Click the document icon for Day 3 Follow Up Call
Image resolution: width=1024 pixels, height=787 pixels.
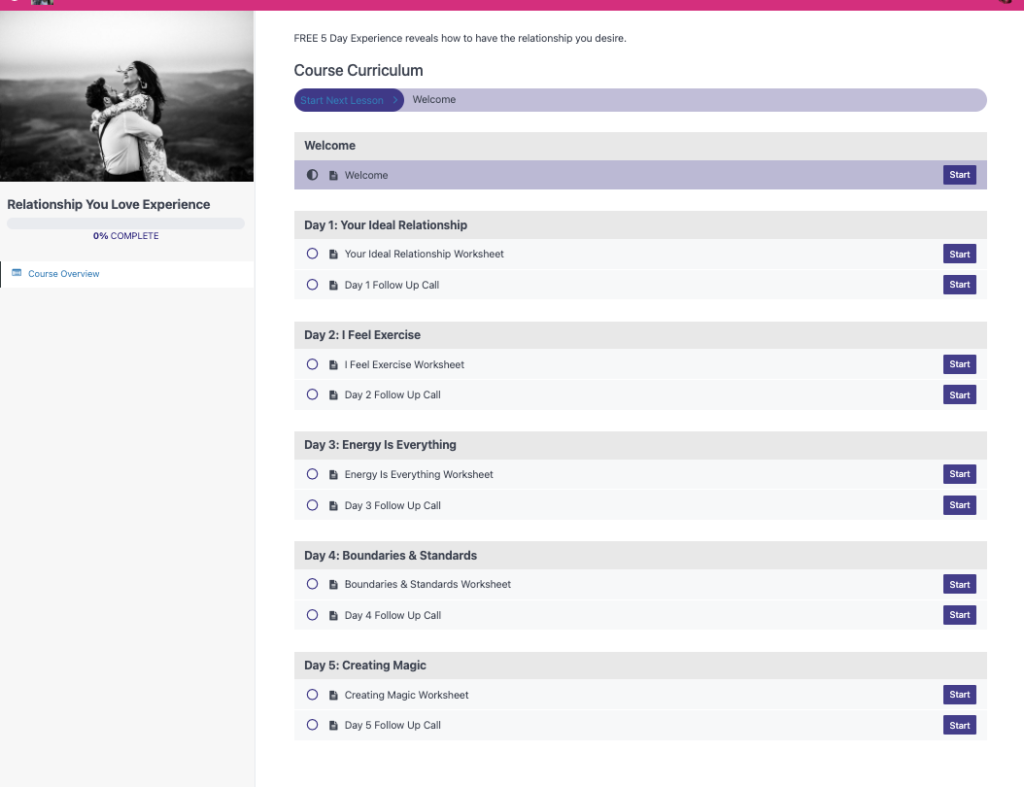pyautogui.click(x=333, y=506)
